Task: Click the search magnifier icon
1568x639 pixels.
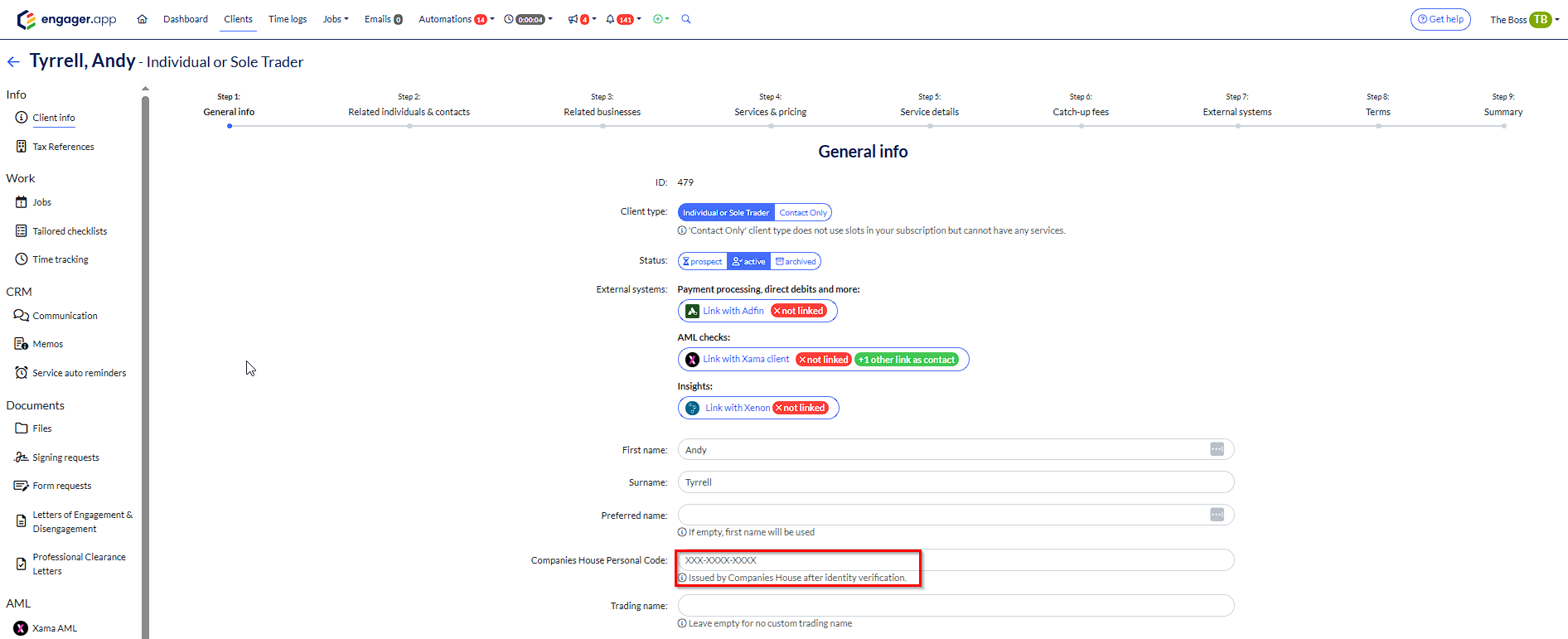Action: coord(686,19)
